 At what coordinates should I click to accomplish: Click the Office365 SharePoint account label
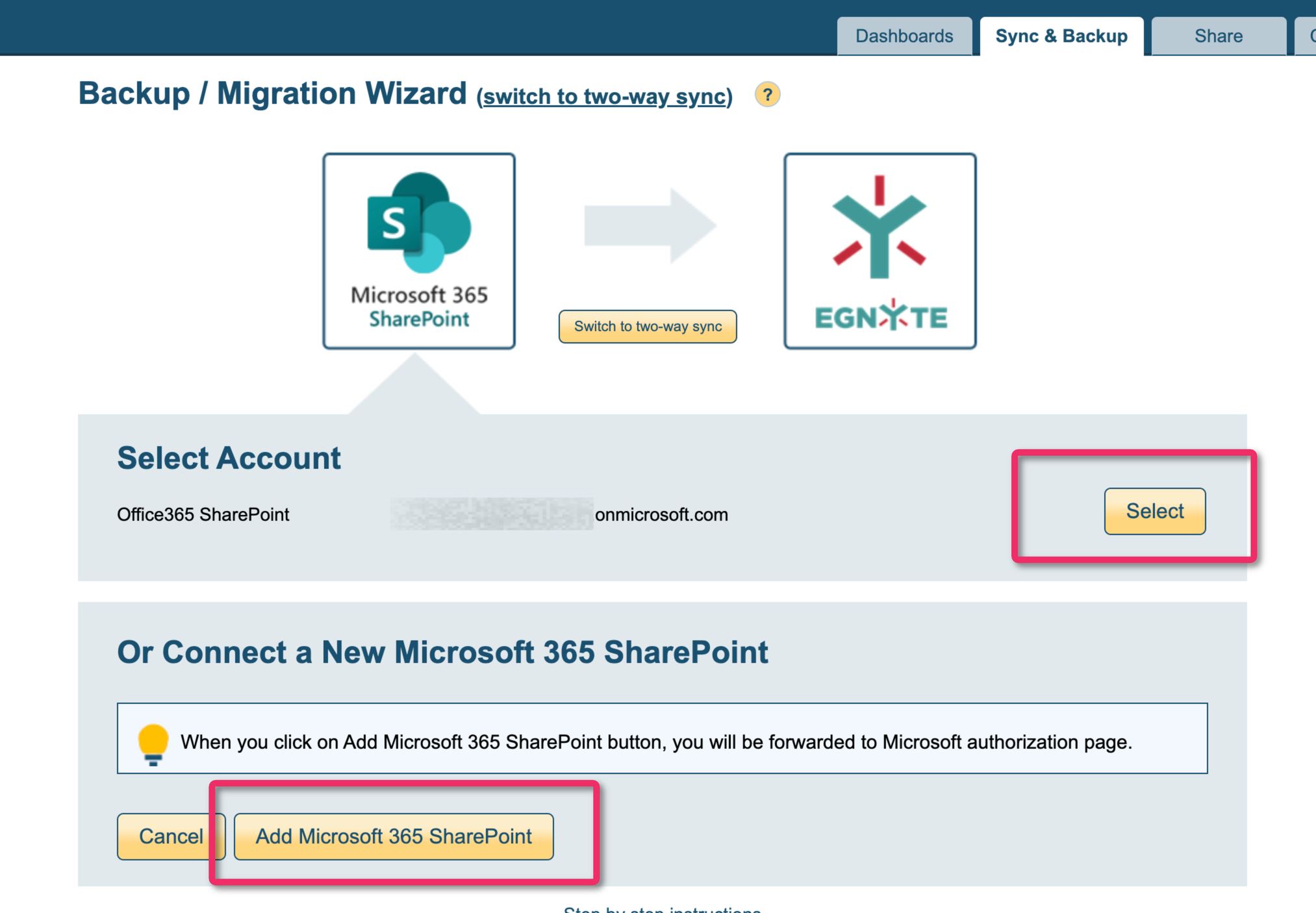(x=203, y=514)
